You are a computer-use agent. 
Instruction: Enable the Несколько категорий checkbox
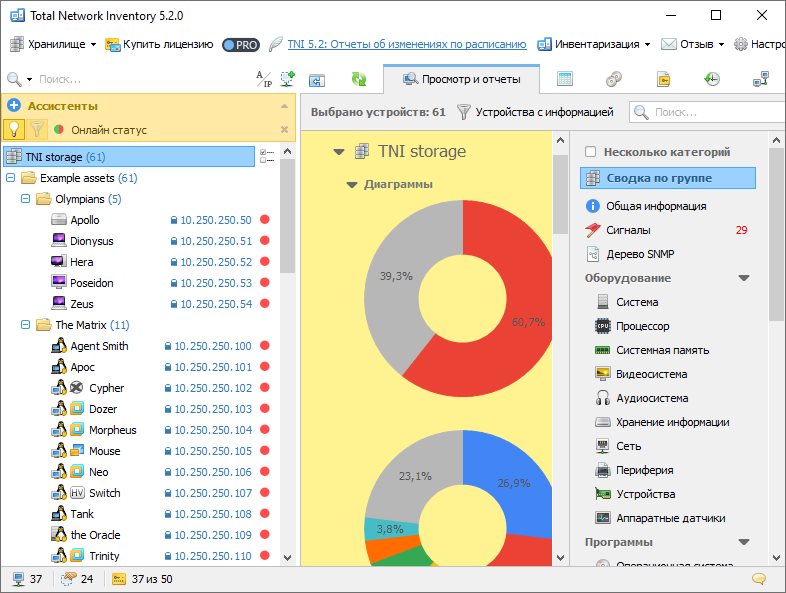click(591, 151)
